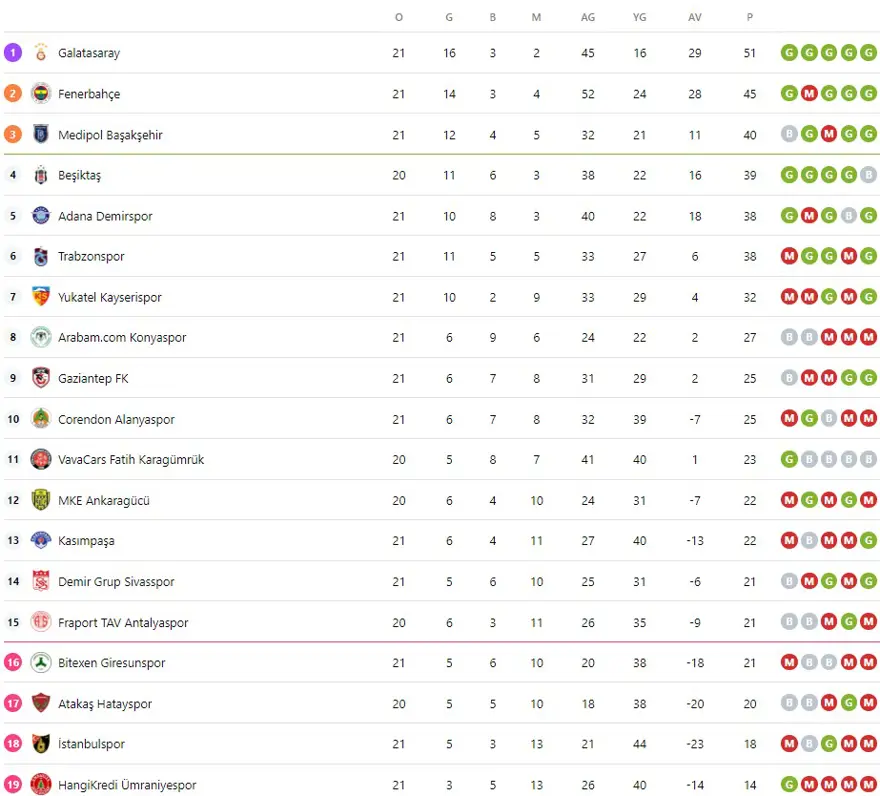Select the Trabzonspor team crest

pos(41,257)
